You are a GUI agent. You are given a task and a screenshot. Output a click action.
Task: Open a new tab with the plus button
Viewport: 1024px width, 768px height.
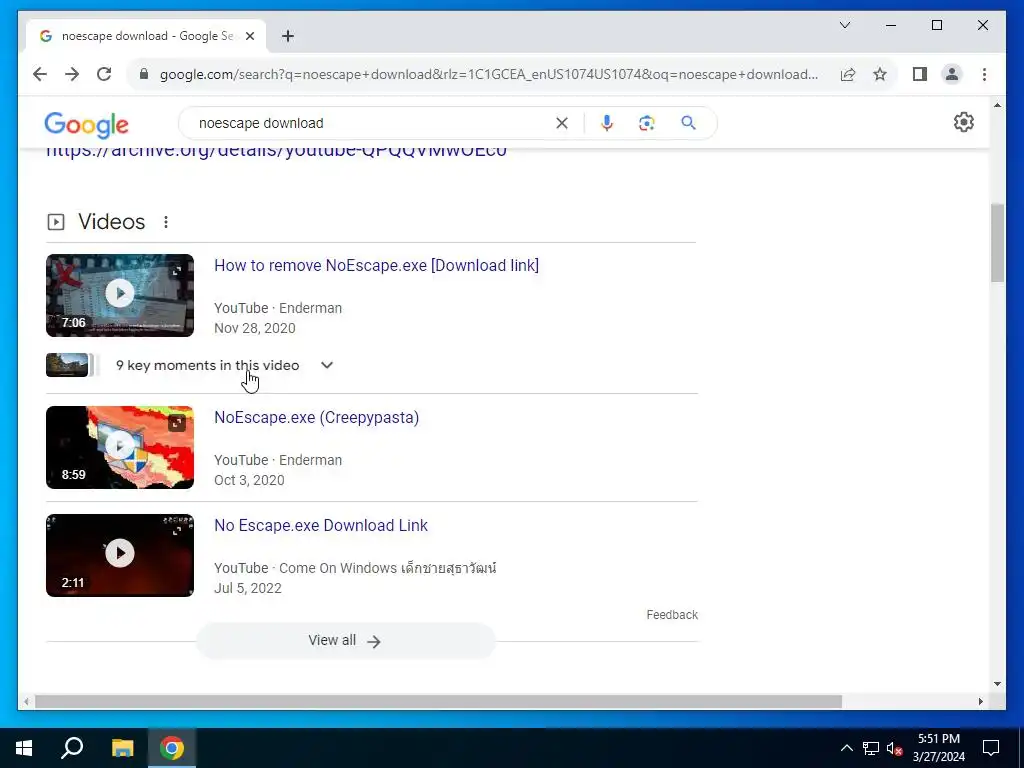pos(288,36)
